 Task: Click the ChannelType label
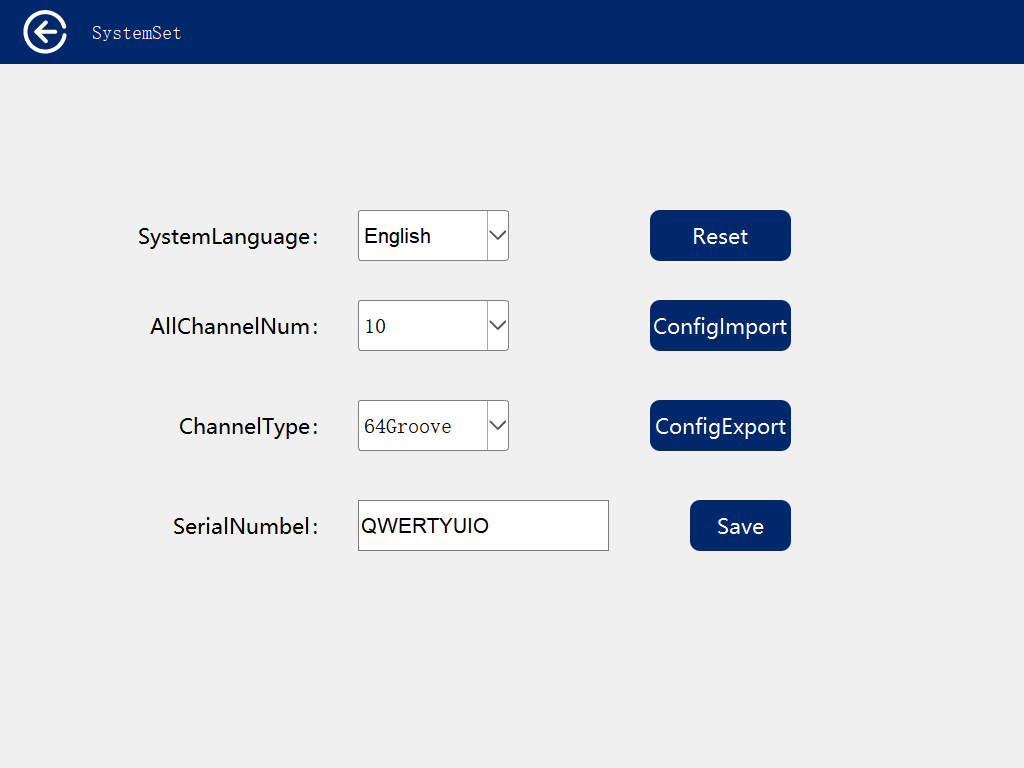(x=249, y=426)
